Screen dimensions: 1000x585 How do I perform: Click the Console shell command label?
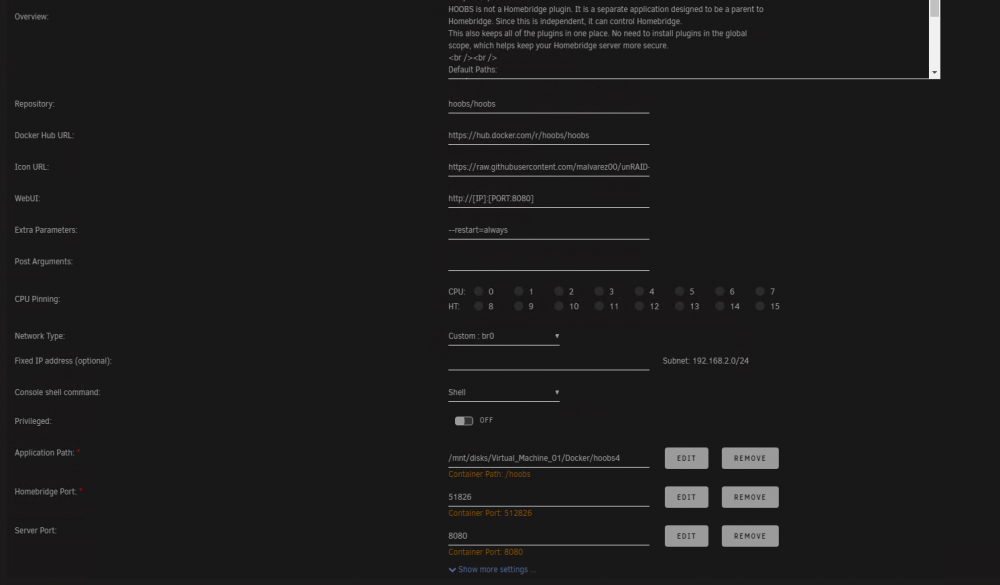pos(57,392)
